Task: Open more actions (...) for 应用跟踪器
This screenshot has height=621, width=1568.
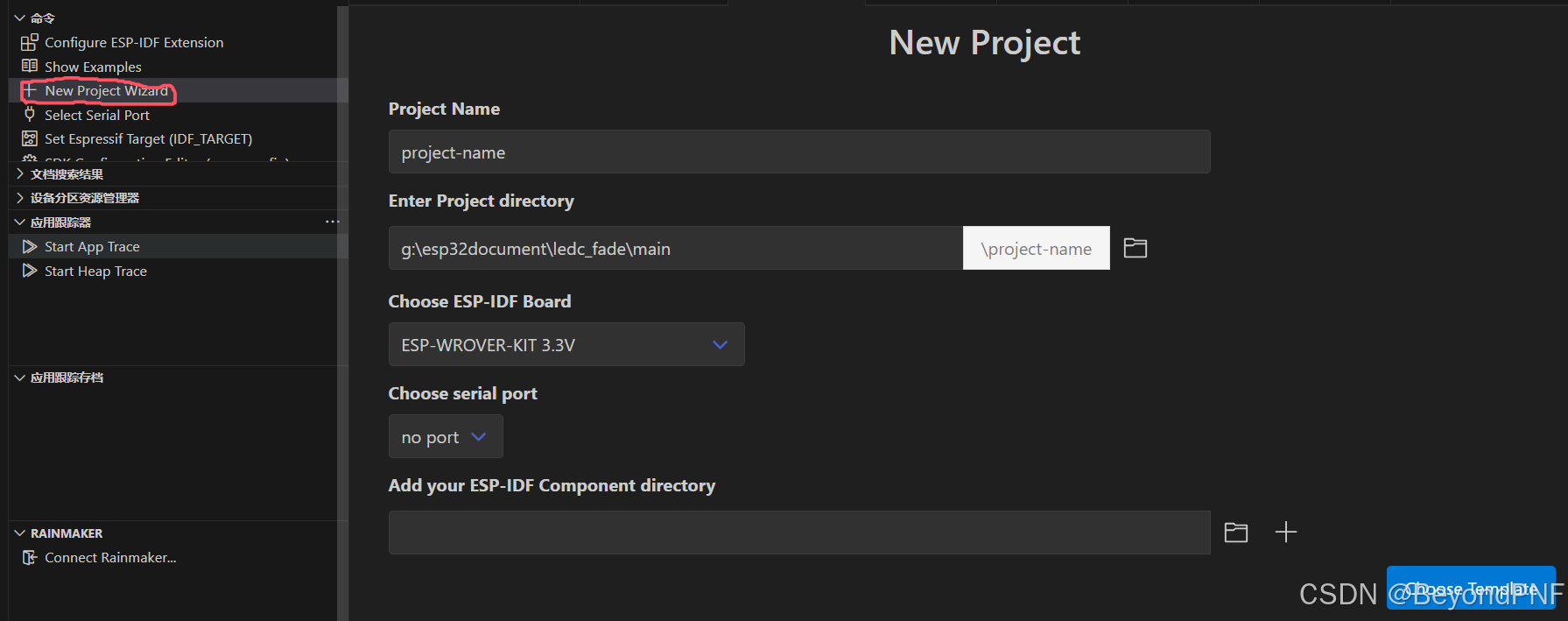Action: [332, 222]
